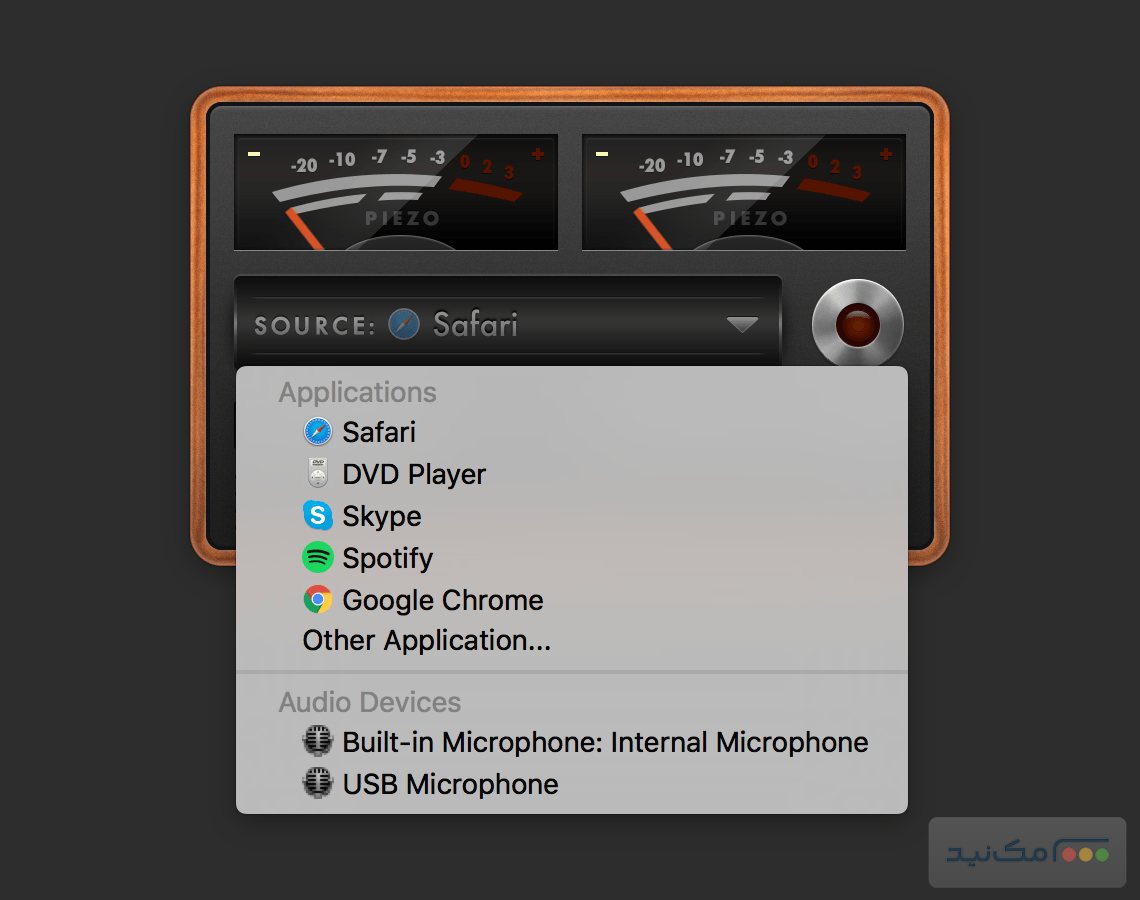Click the DVD Player icon
Screen dimensions: 1140x900
[317, 474]
